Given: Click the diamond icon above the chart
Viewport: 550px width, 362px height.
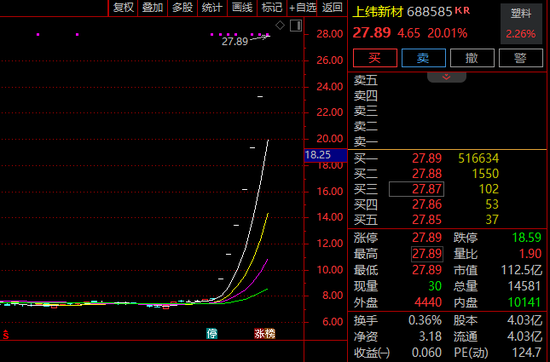Looking at the screenshot, I should click(x=280, y=25).
